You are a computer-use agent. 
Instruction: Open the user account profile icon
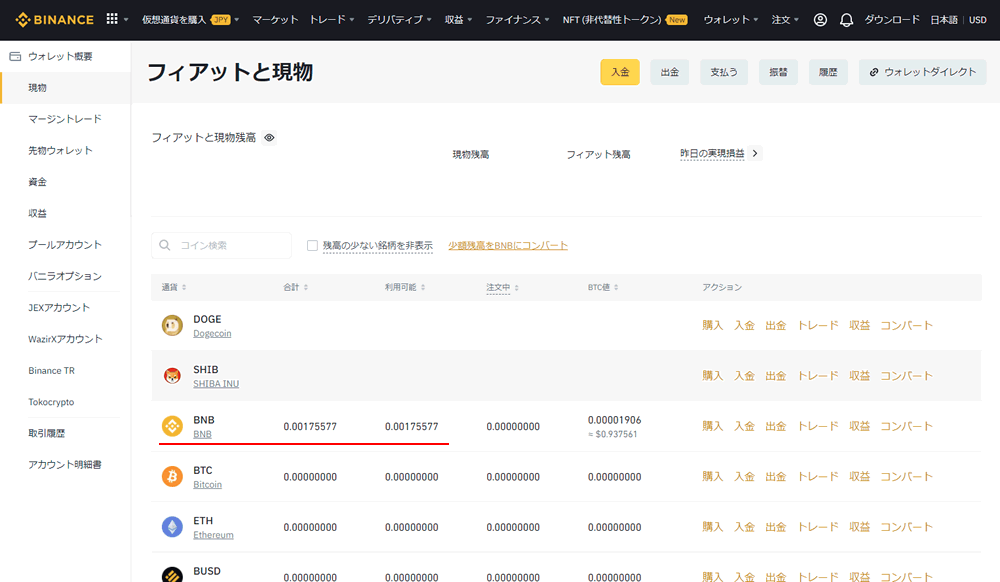(820, 20)
